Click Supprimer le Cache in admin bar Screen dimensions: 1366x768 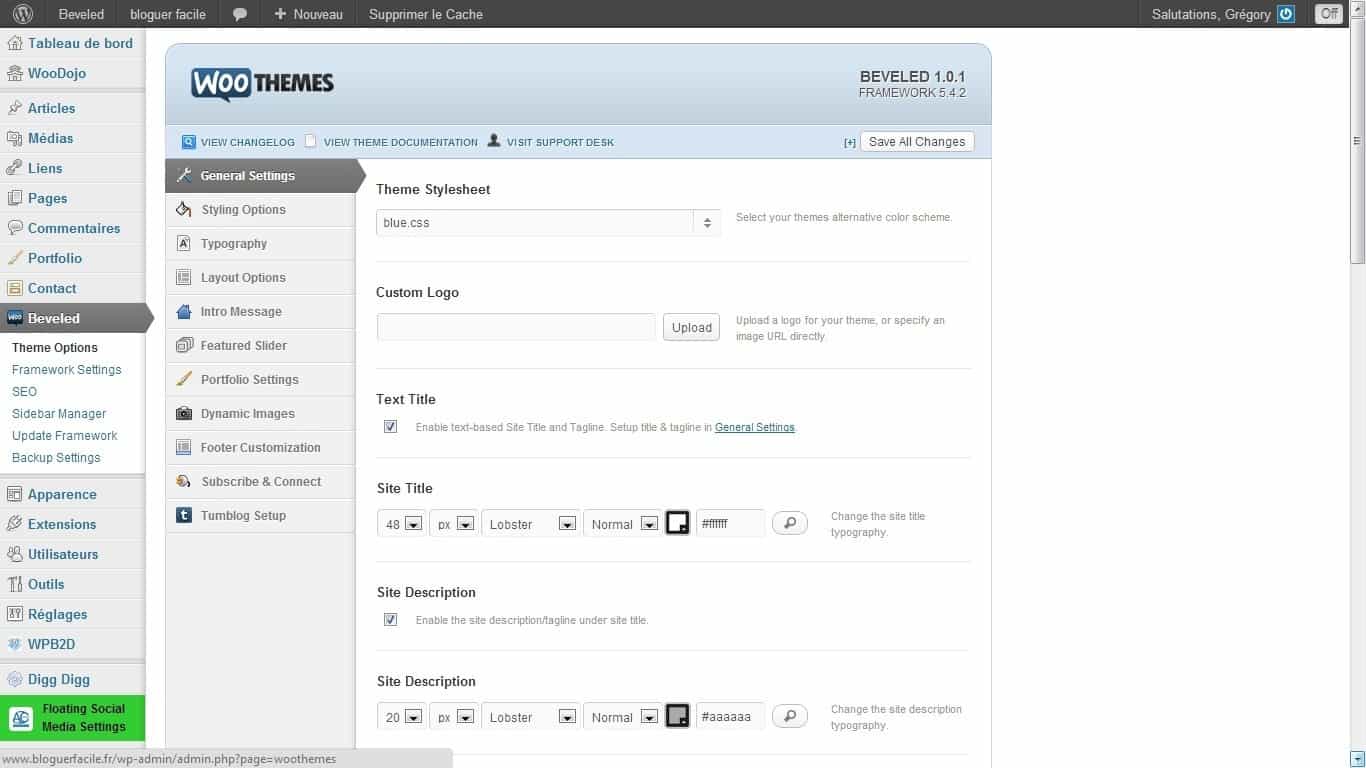click(426, 14)
